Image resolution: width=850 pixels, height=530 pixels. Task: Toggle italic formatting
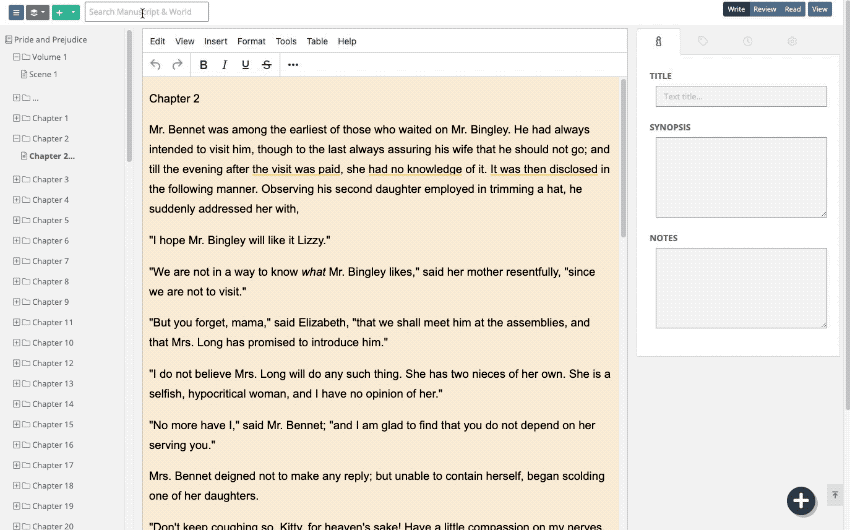224,64
